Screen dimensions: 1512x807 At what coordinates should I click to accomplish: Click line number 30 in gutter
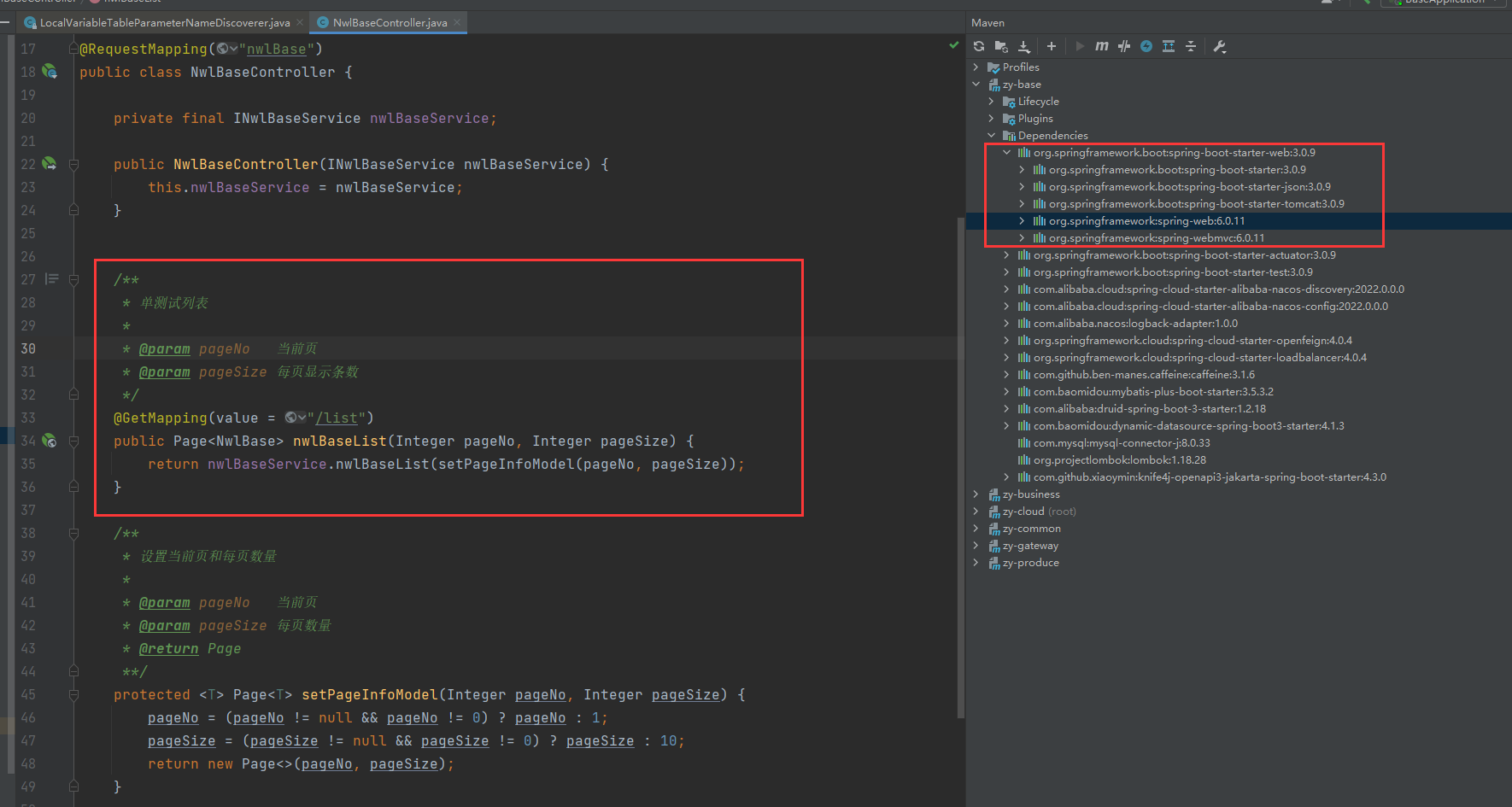click(x=28, y=348)
